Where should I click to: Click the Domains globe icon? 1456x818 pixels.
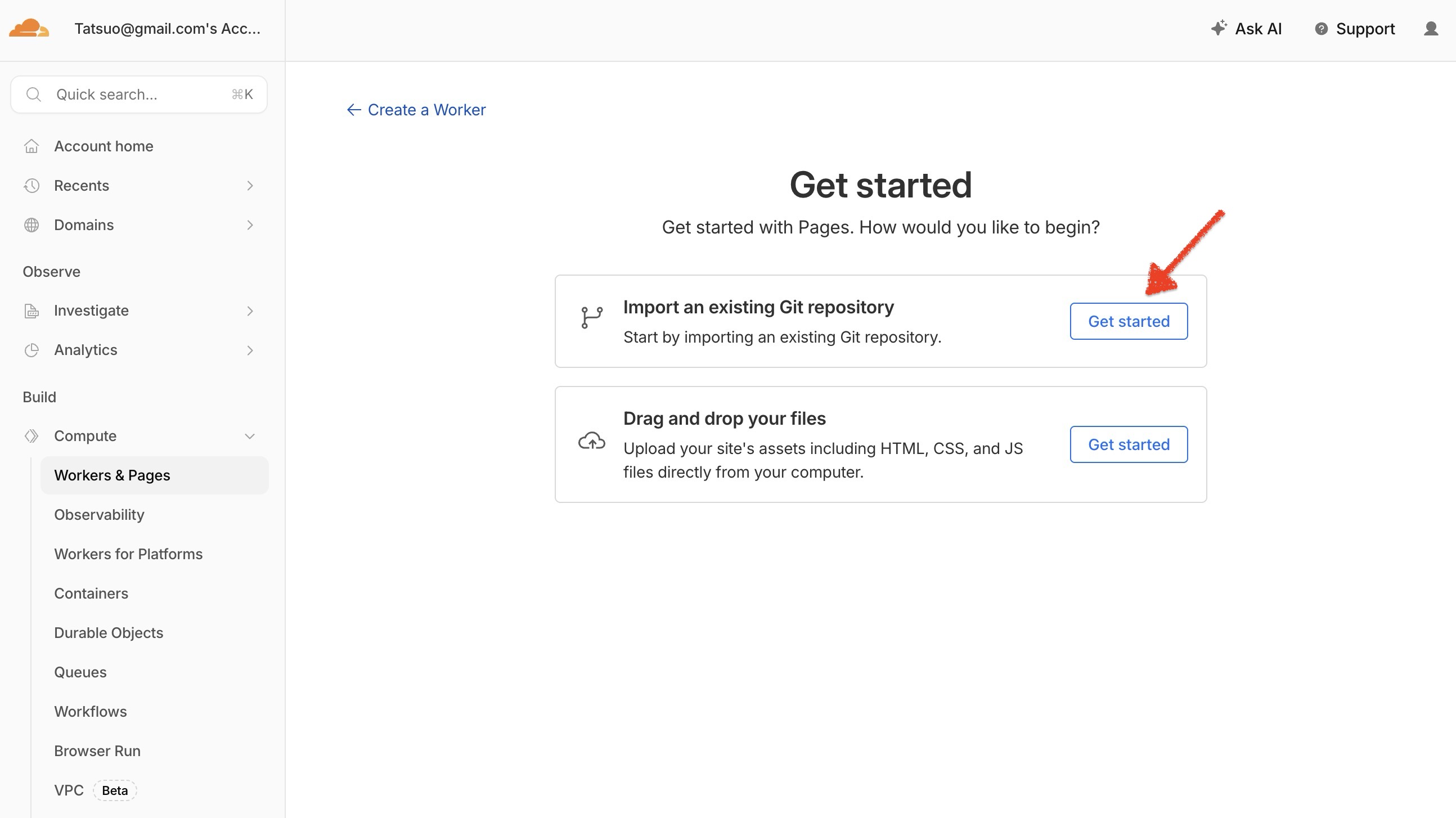(32, 225)
